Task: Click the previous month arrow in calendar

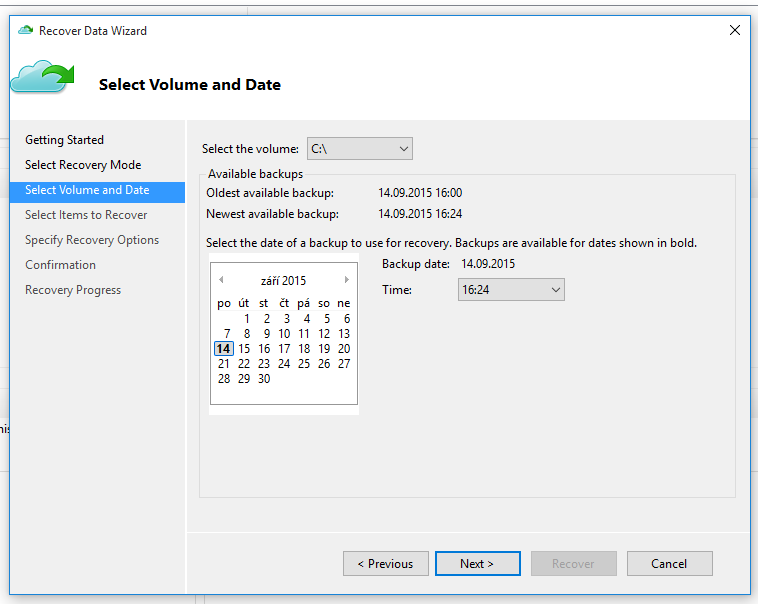Action: pos(221,280)
